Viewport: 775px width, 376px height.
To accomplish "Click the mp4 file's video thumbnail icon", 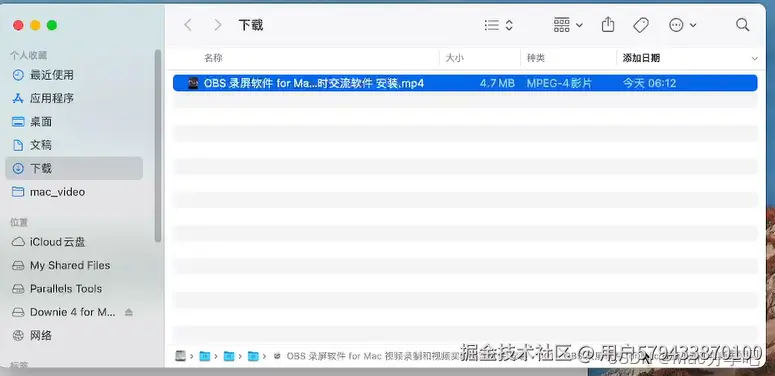I will coord(194,83).
